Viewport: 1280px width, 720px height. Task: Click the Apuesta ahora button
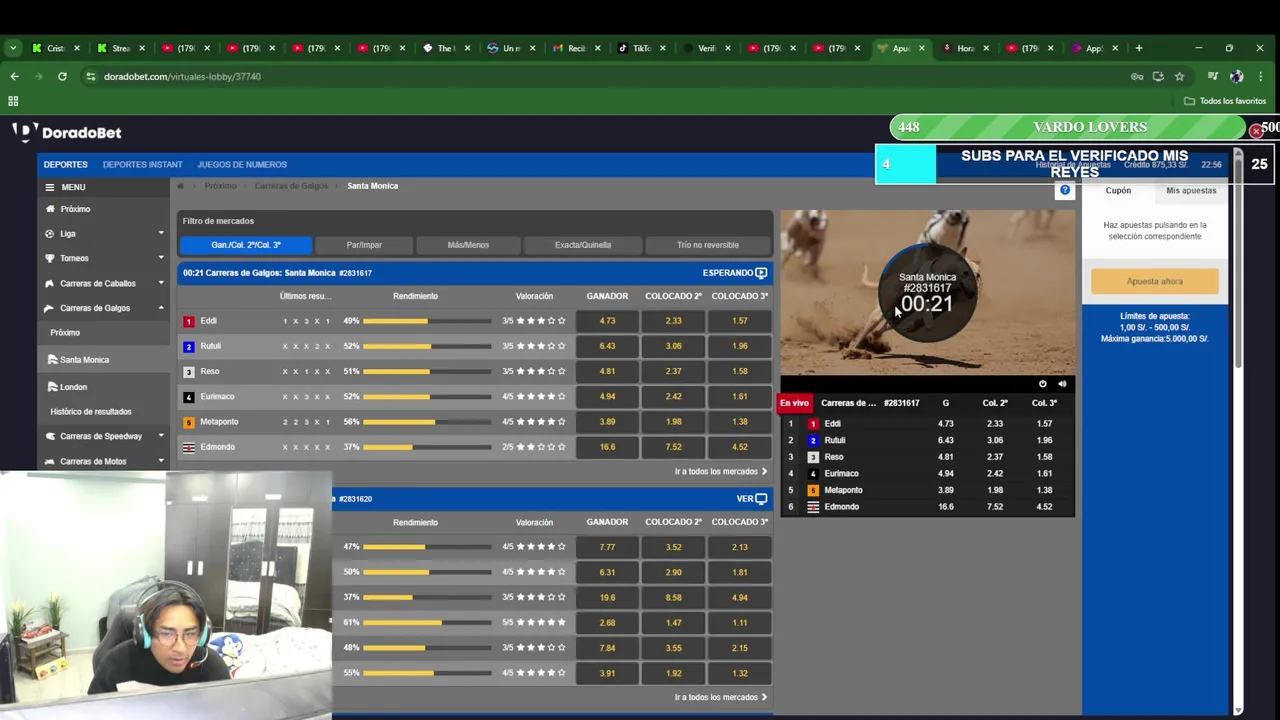click(1155, 281)
